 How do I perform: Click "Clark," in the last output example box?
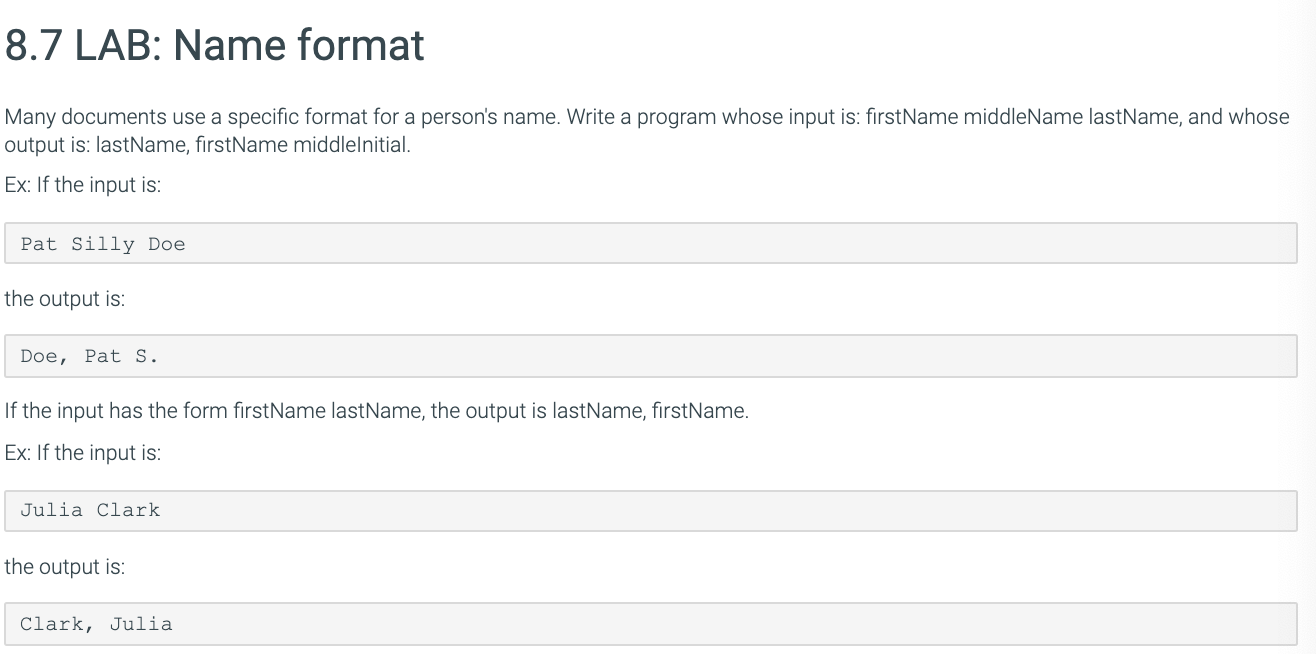(x=58, y=624)
